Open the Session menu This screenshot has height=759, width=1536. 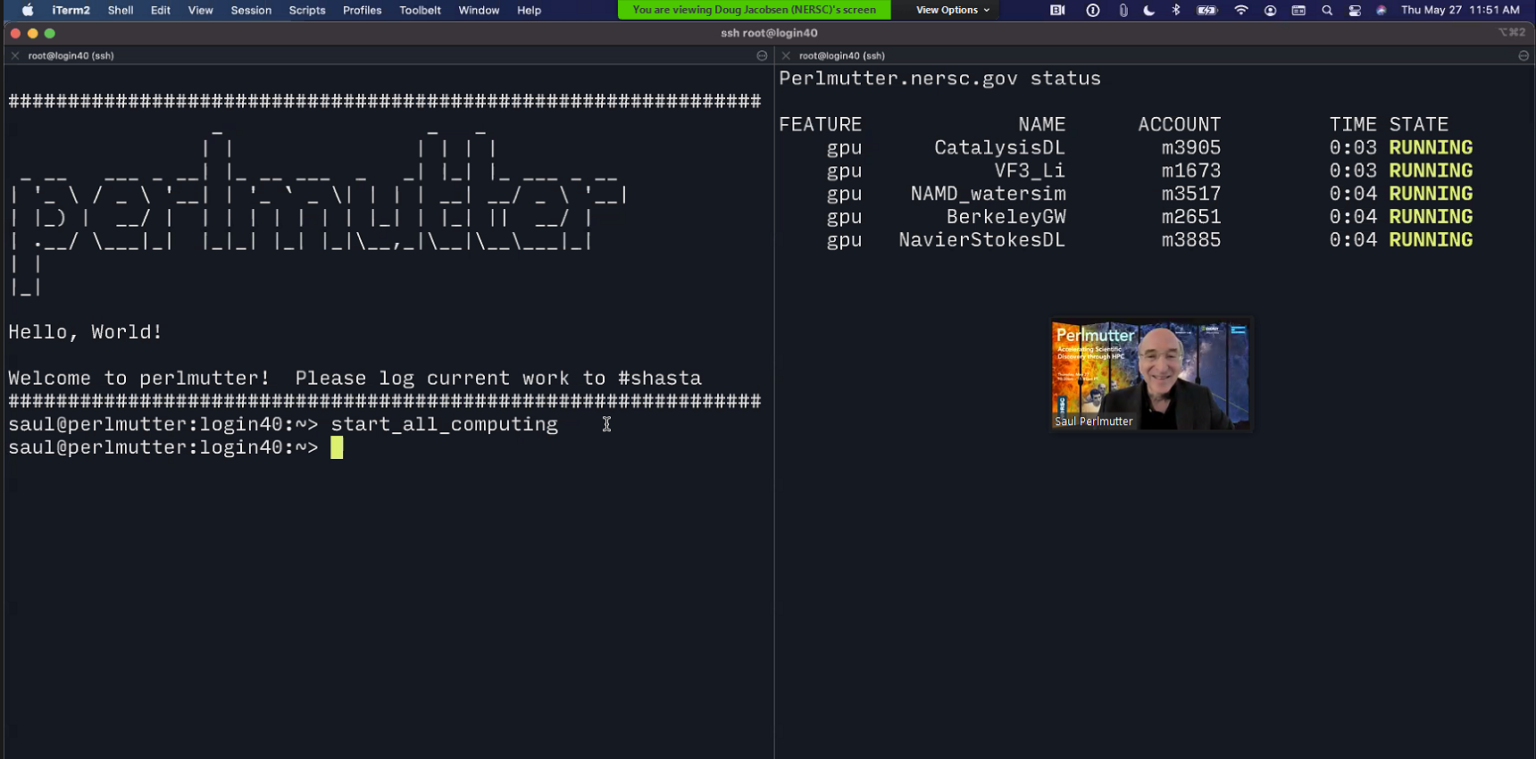[x=251, y=10]
